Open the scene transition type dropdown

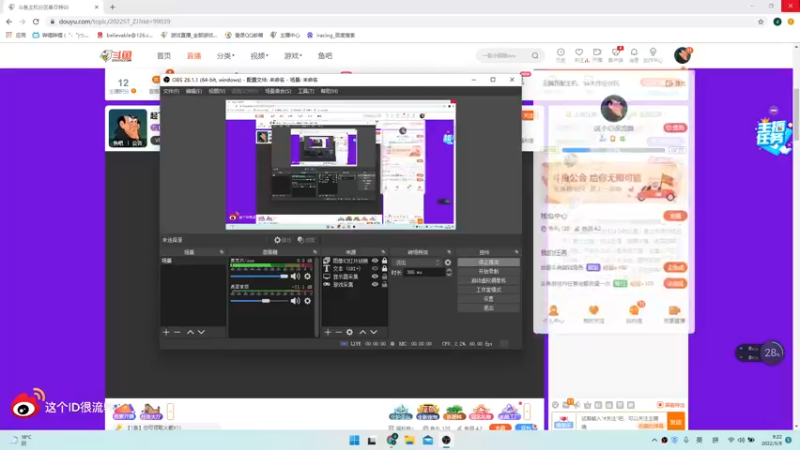click(417, 263)
